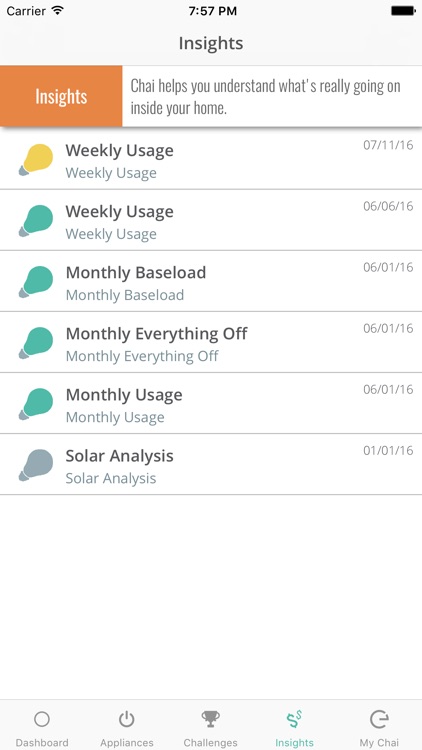422x750 pixels.
Task: Switch to the My Chai tab
Action: point(379,729)
